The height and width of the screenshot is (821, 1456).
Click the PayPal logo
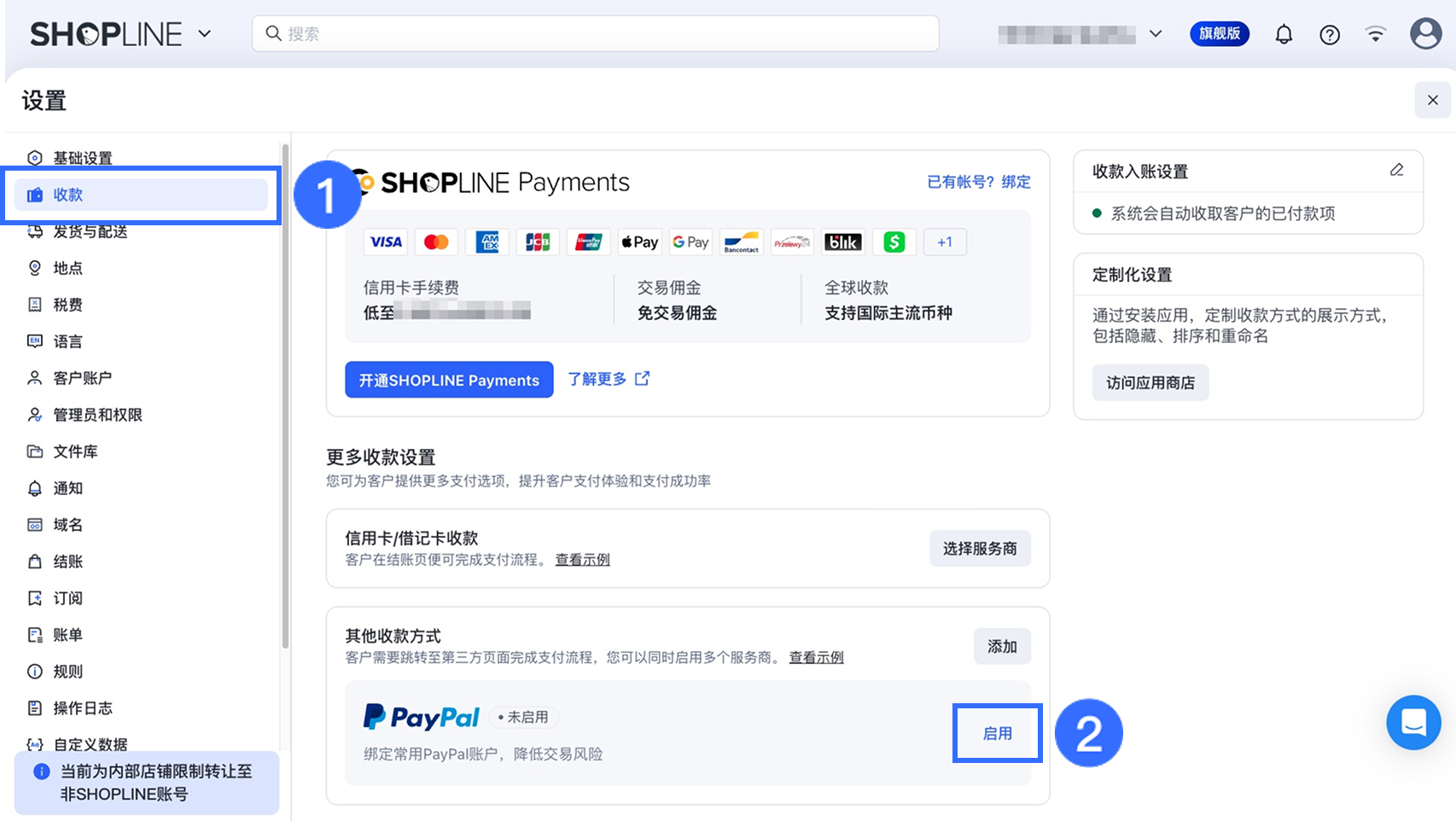(x=422, y=717)
